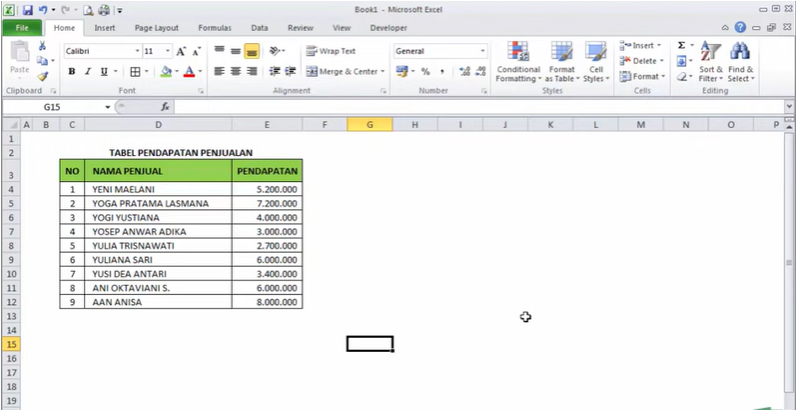
Task: Open the Name Box dropdown arrow
Action: point(108,107)
